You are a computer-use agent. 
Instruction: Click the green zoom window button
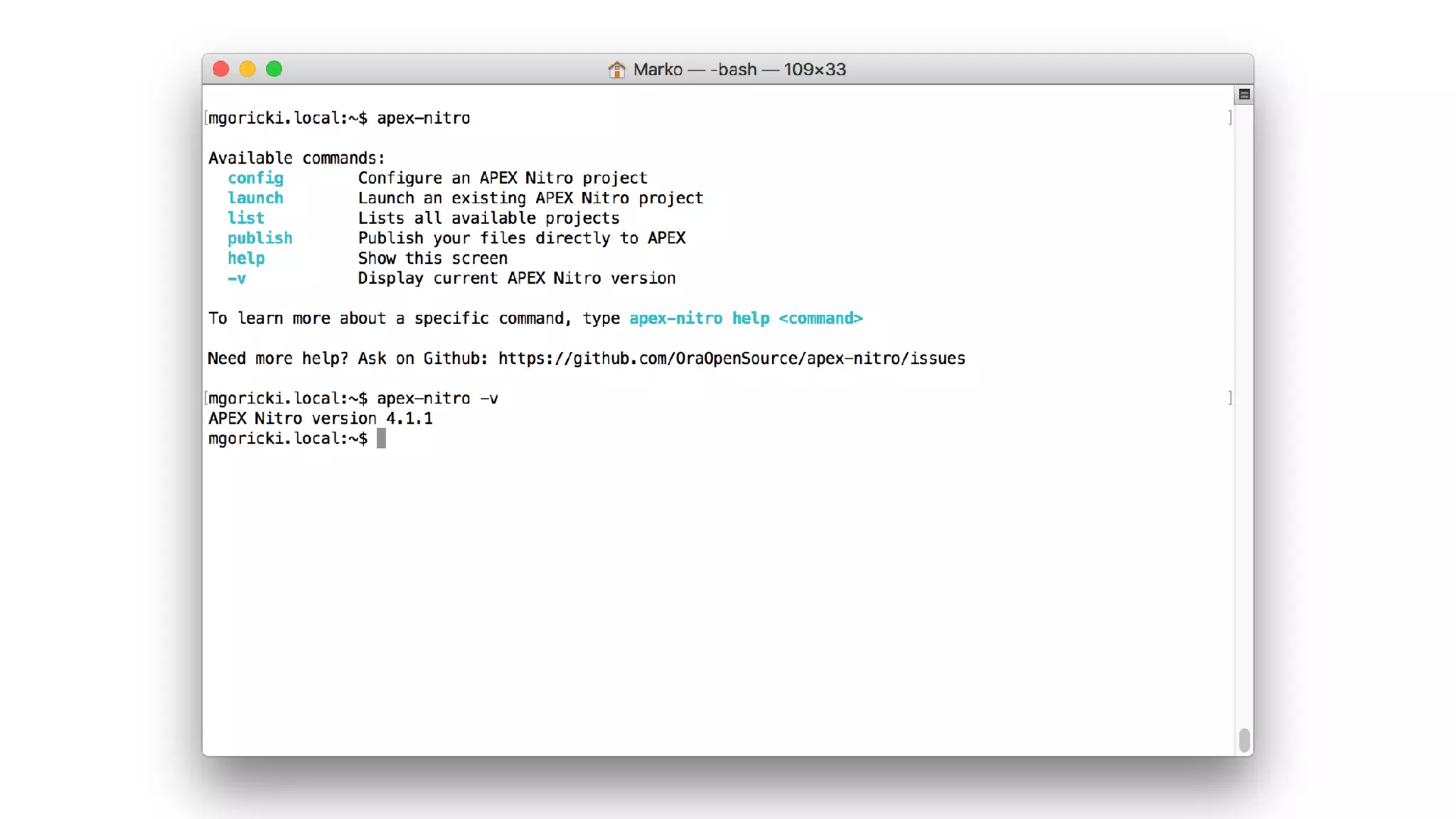click(274, 69)
